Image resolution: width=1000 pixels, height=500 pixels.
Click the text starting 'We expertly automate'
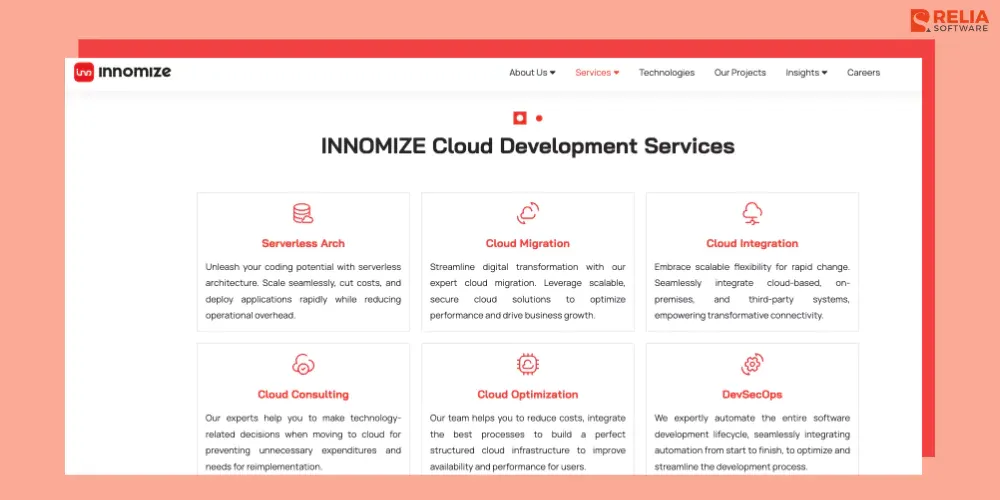(752, 442)
